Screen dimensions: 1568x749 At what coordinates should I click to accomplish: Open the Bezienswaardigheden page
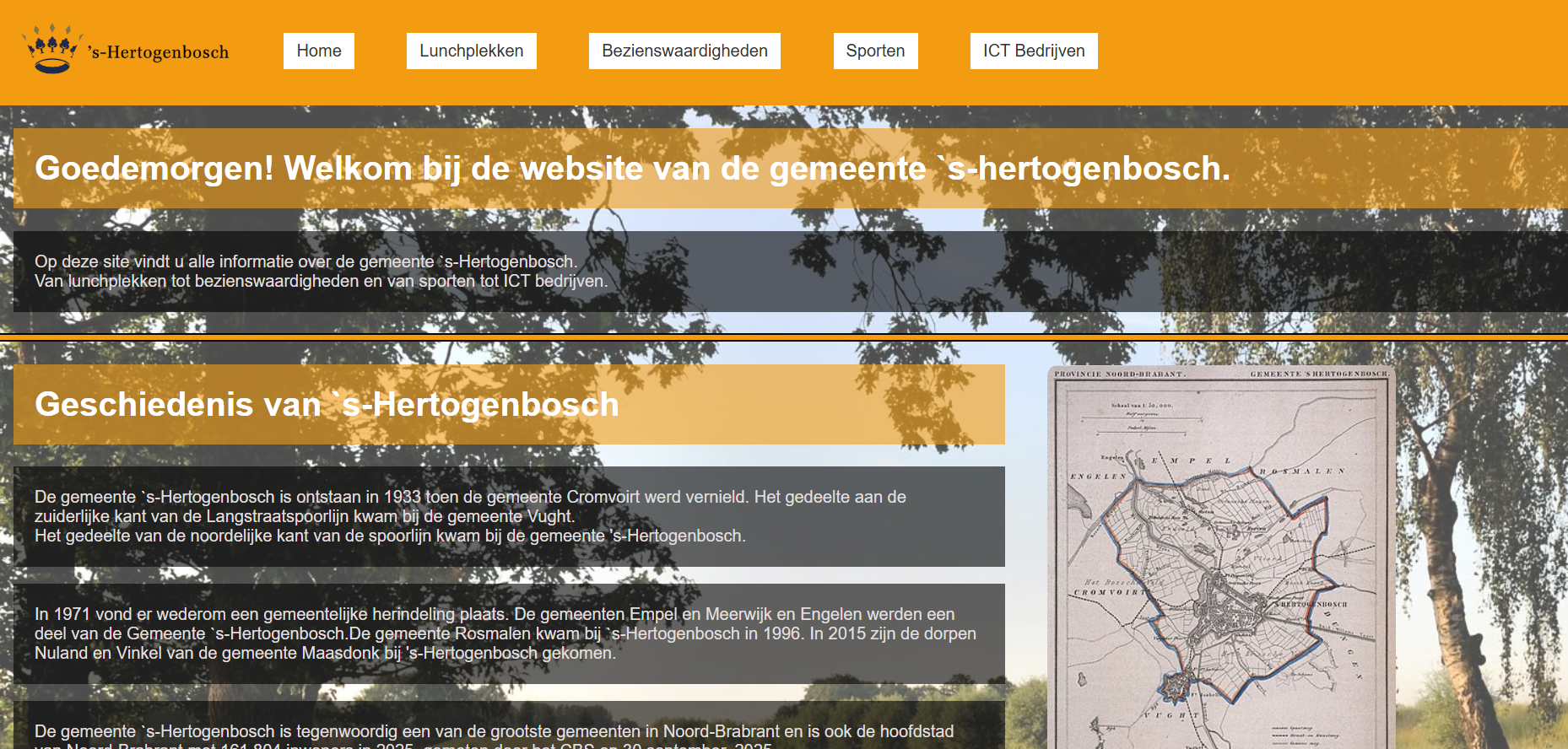684,51
